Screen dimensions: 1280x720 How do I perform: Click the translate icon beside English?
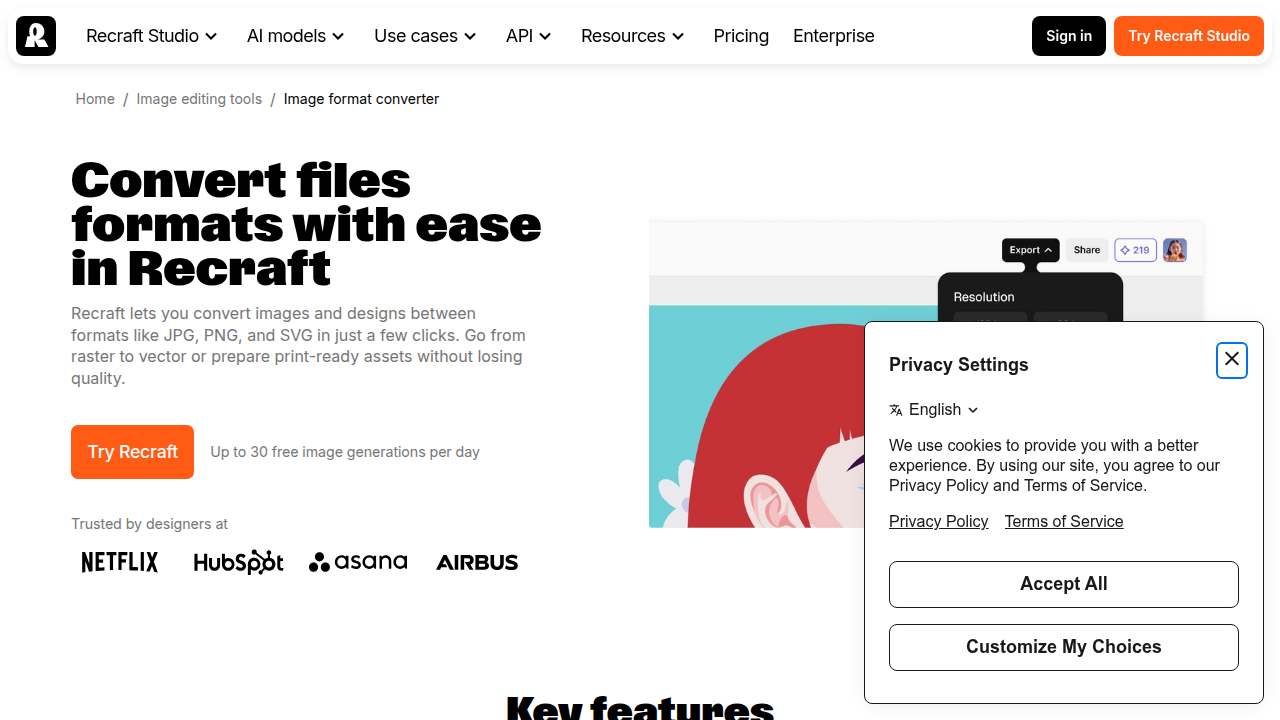896,410
